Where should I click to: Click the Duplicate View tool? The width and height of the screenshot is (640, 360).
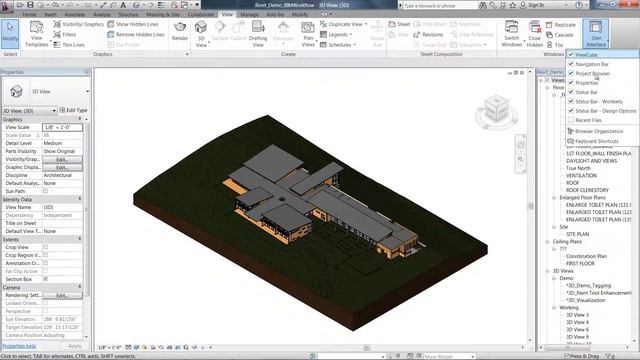click(343, 24)
